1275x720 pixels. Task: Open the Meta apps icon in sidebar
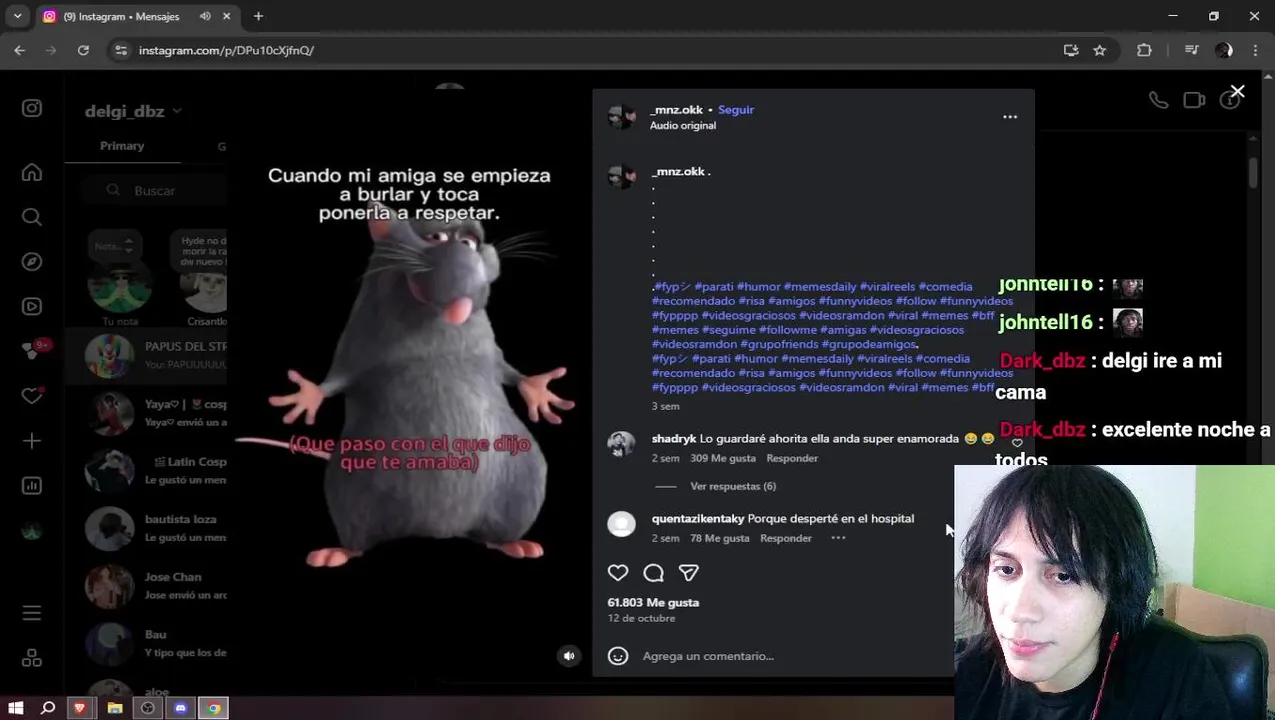click(x=32, y=658)
